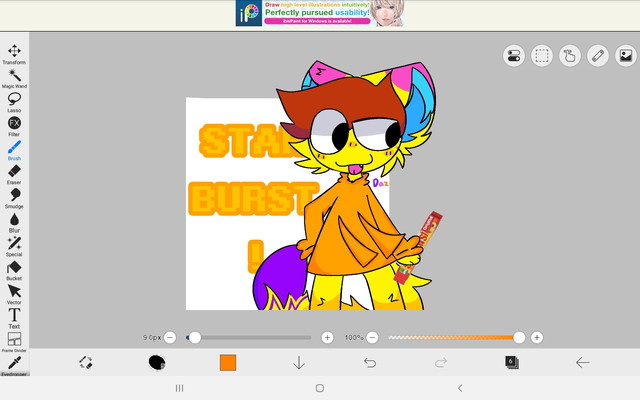
Task: Open the ruler tool
Action: coord(598,56)
